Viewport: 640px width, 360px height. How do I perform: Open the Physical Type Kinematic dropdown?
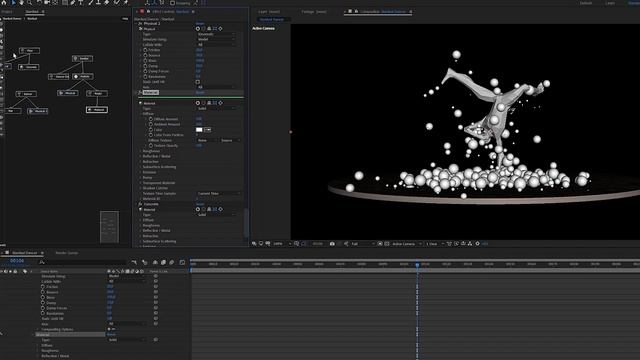click(x=216, y=34)
